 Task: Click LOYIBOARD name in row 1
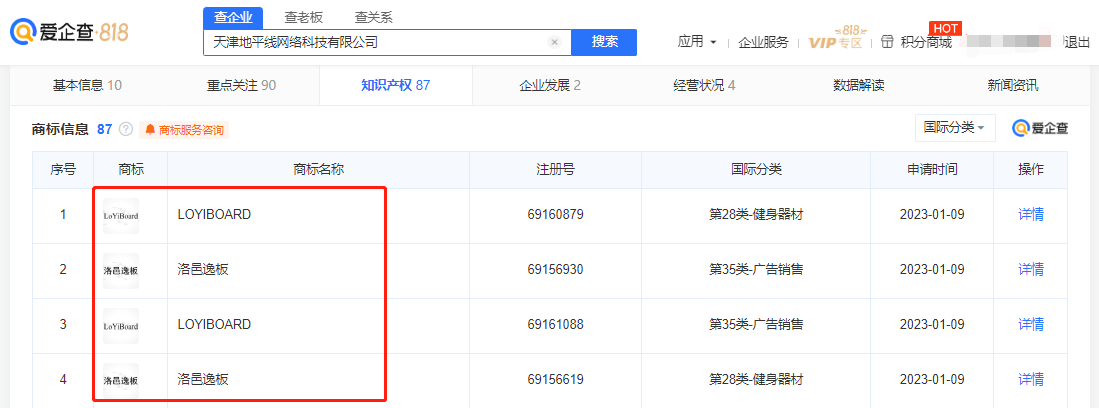click(x=214, y=215)
